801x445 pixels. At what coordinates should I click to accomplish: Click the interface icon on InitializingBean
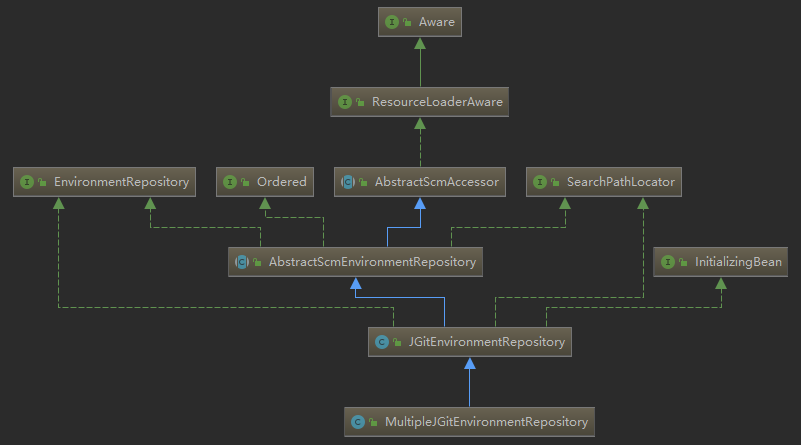[668, 262]
